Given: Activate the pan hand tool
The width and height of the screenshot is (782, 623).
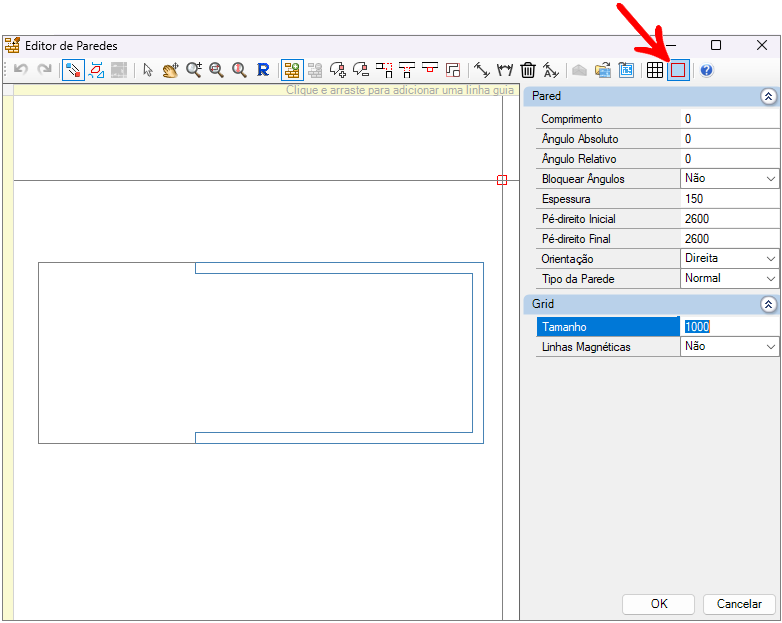Looking at the screenshot, I should coord(170,70).
